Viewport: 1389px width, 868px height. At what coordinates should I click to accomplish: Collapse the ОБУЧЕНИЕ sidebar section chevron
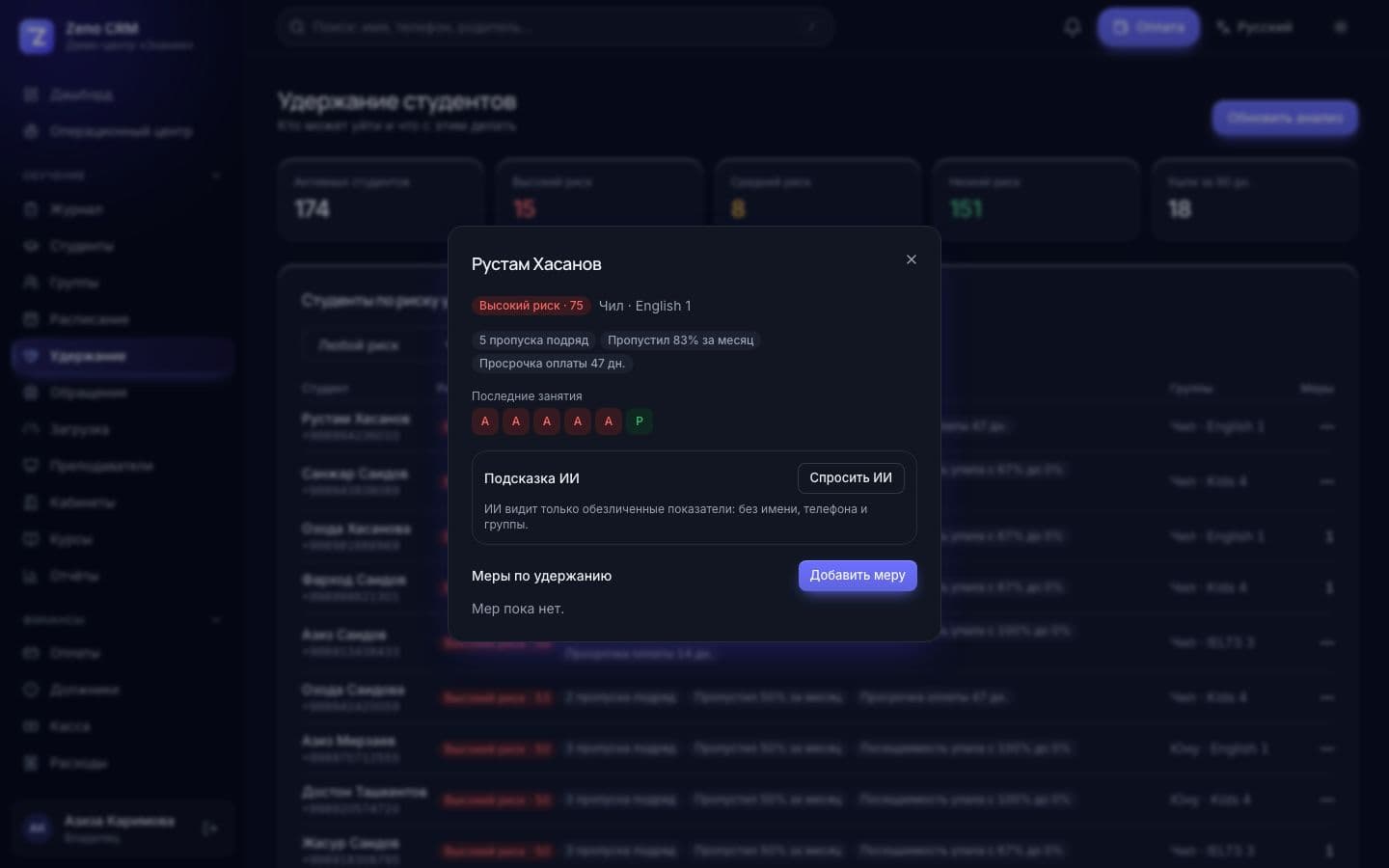(216, 176)
